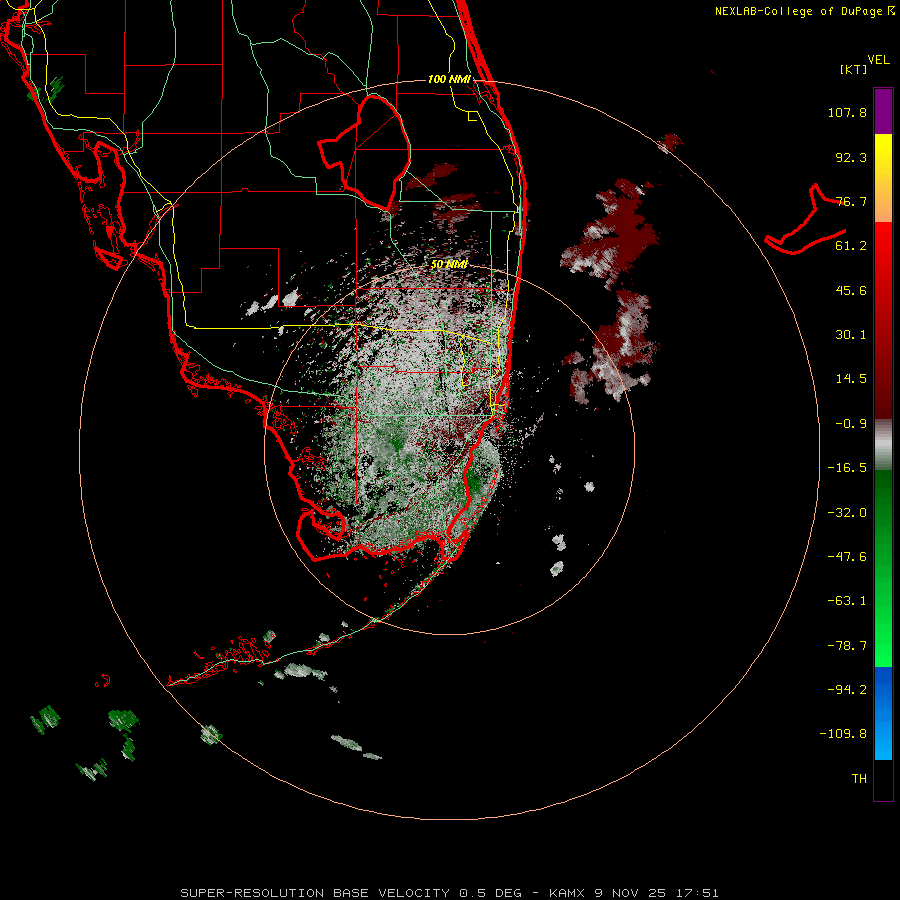Pick the blue segment of the color bar
This screenshot has height=900, width=900.
coord(883,713)
